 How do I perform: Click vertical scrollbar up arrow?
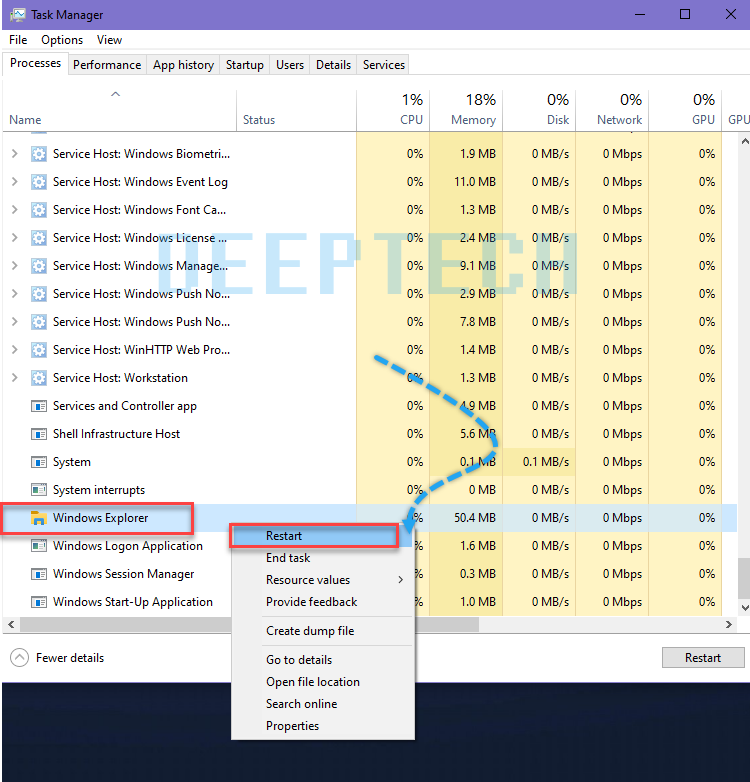click(744, 141)
